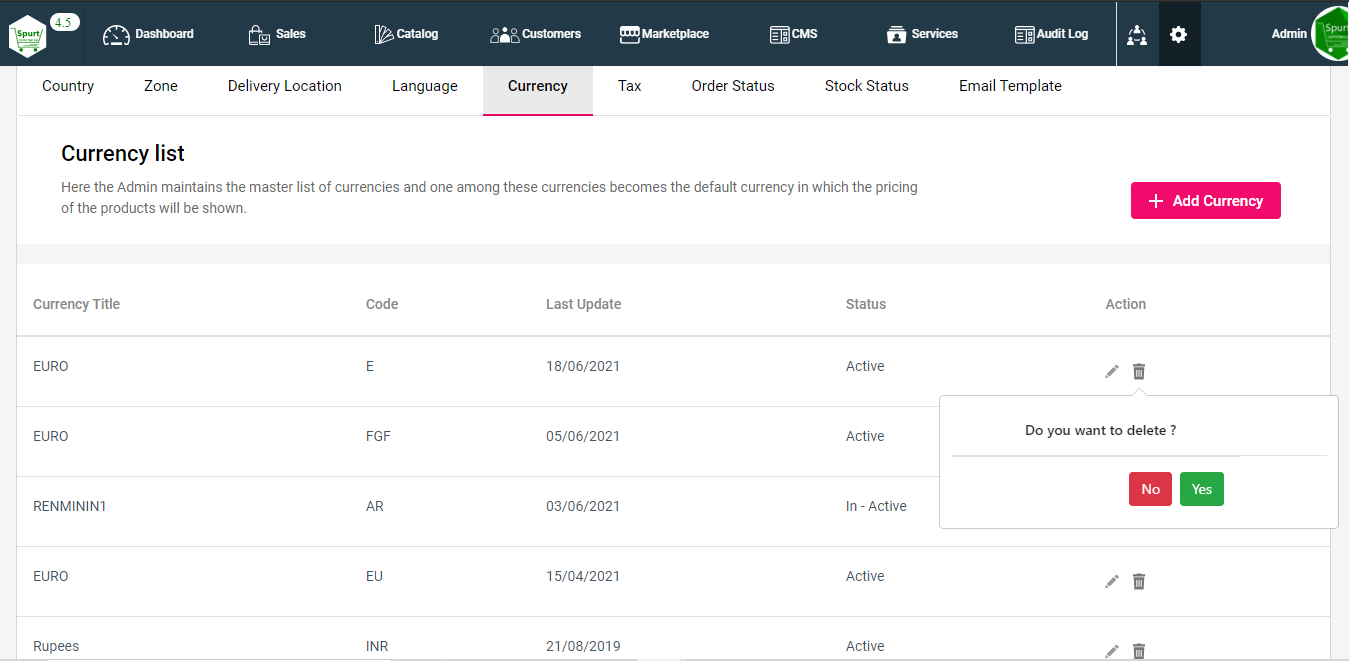1349x661 pixels.
Task: Open the Sales menu
Action: click(277, 34)
